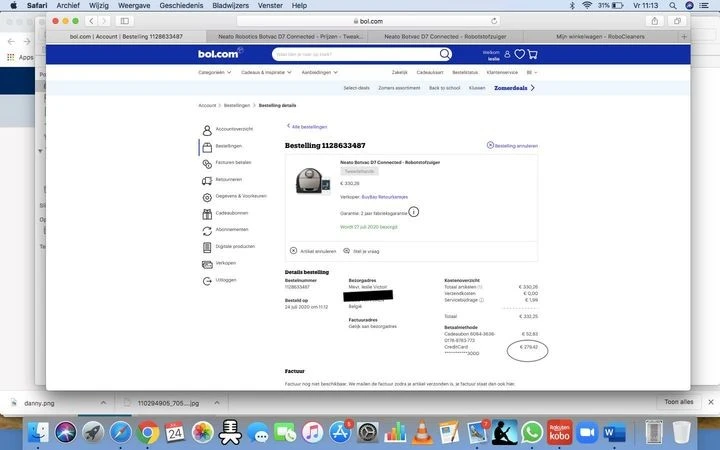The image size is (720, 450).
Task: Click Stel je vraag link
Action: (361, 251)
